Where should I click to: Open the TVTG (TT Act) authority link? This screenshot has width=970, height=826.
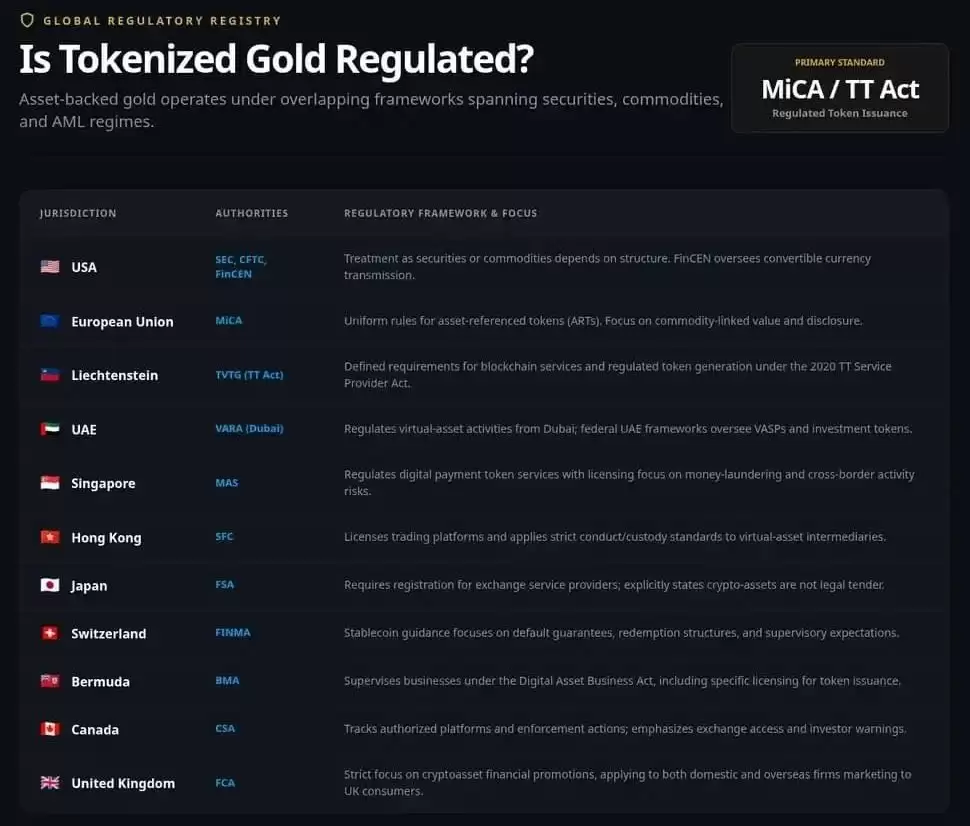249,375
